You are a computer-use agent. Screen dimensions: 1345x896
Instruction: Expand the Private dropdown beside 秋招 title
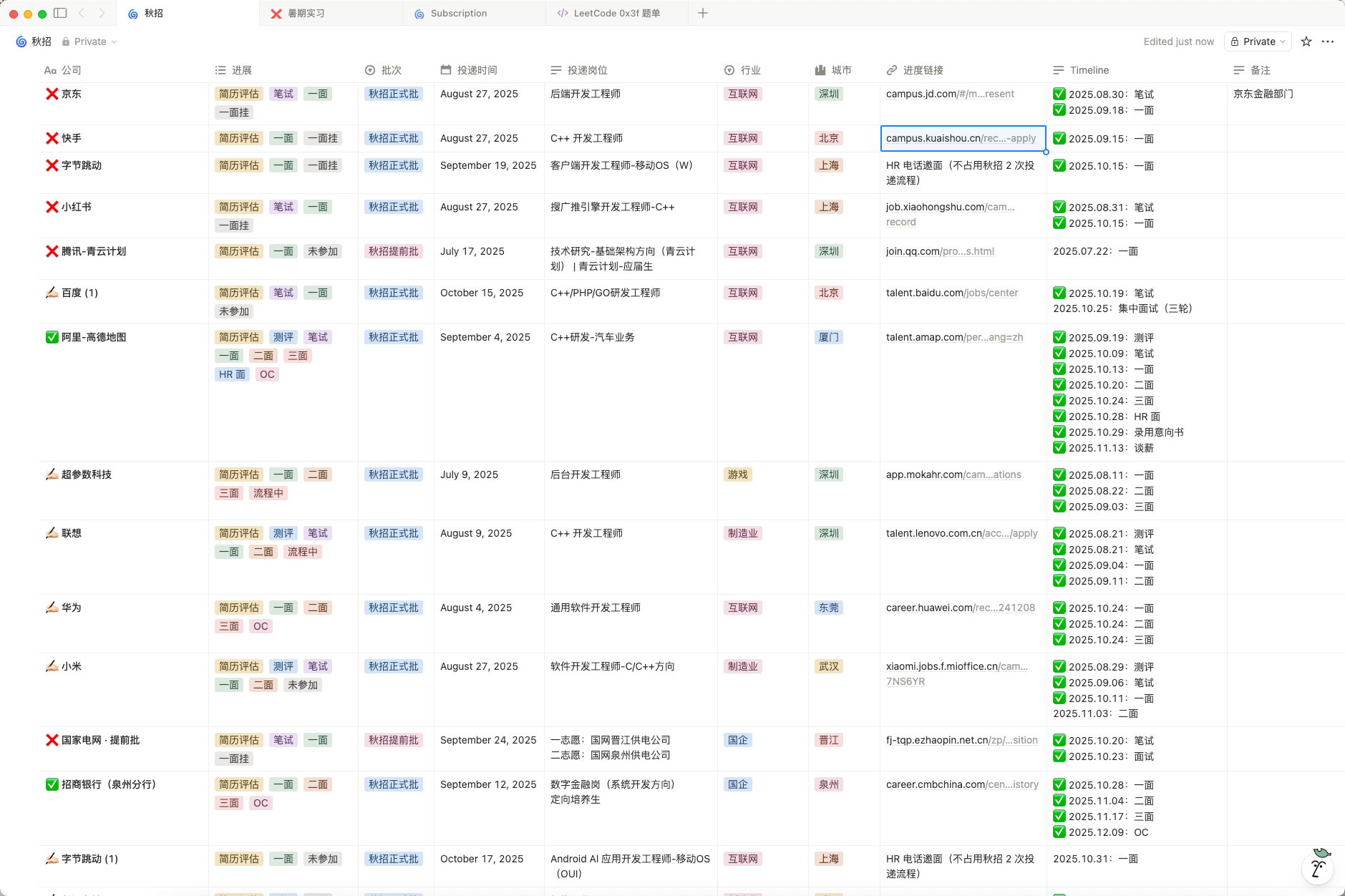(90, 42)
